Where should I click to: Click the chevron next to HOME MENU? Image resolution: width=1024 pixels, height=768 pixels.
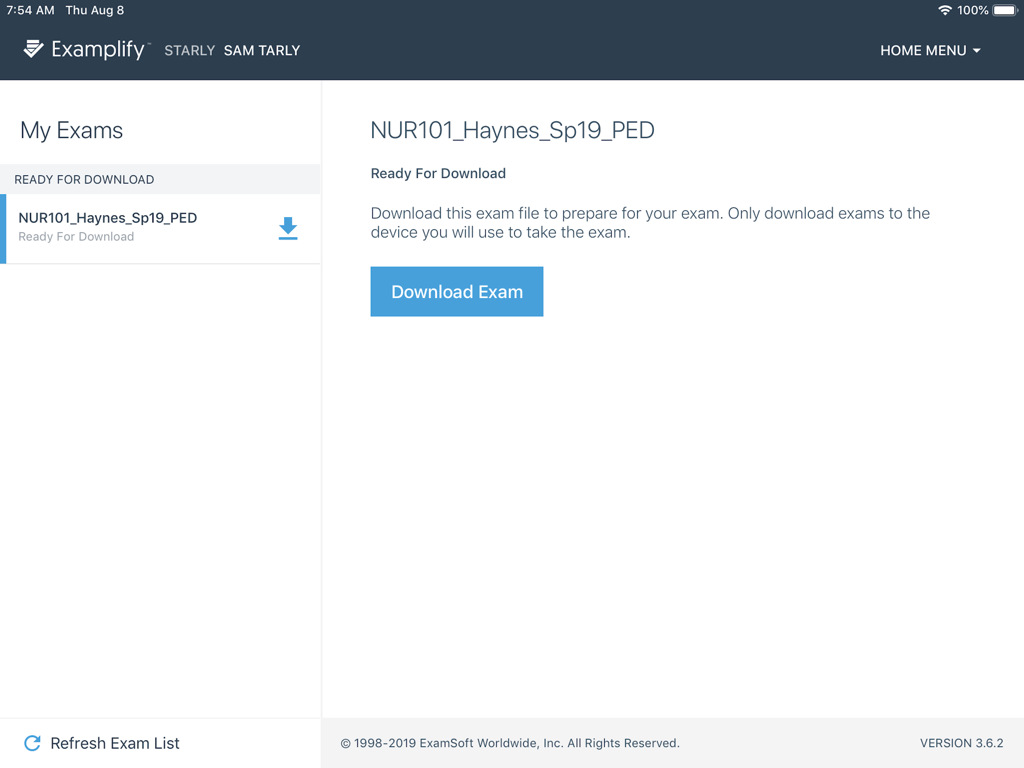(975, 50)
